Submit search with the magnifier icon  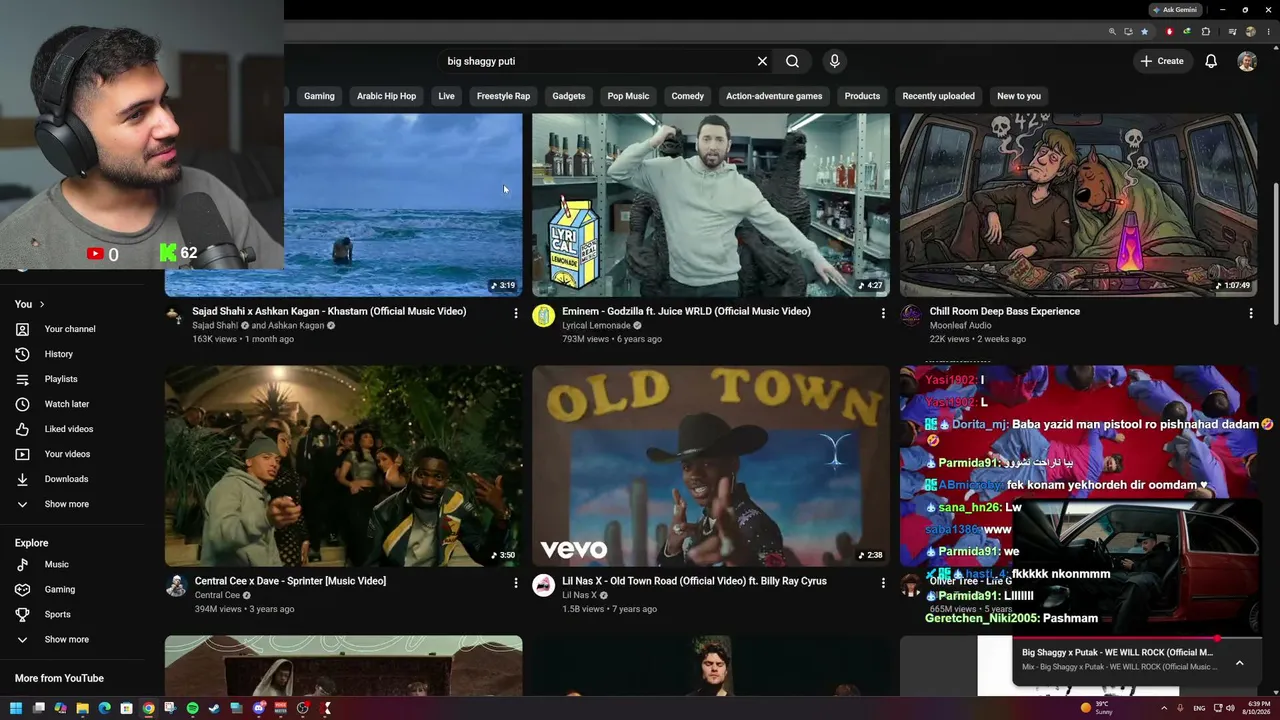(x=792, y=61)
